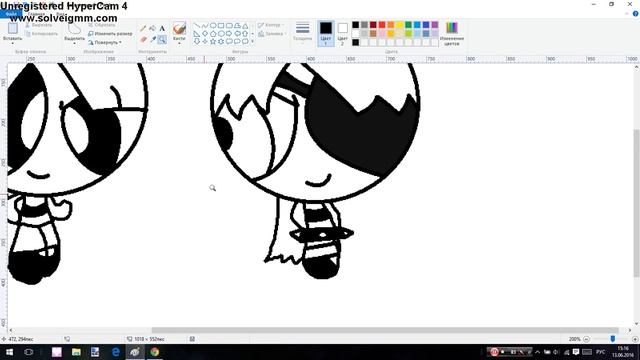This screenshot has width=640, height=360.
Task: Select the curve shape
Action: coord(205,26)
